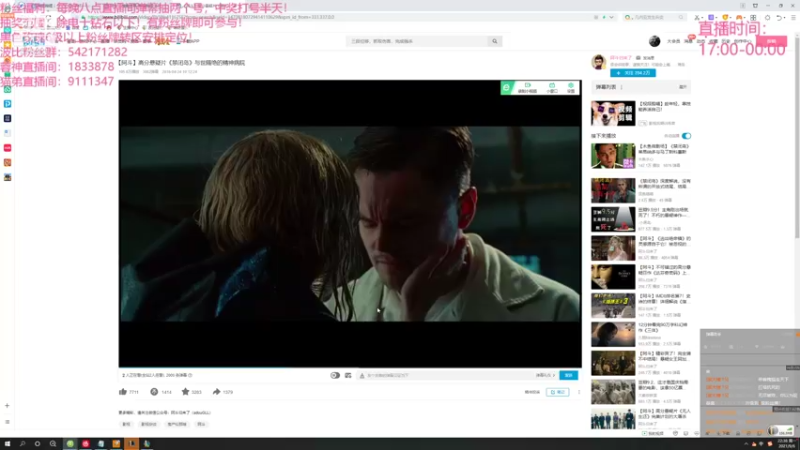
Task: Open the orange sidebar app icon
Action: click(8, 162)
